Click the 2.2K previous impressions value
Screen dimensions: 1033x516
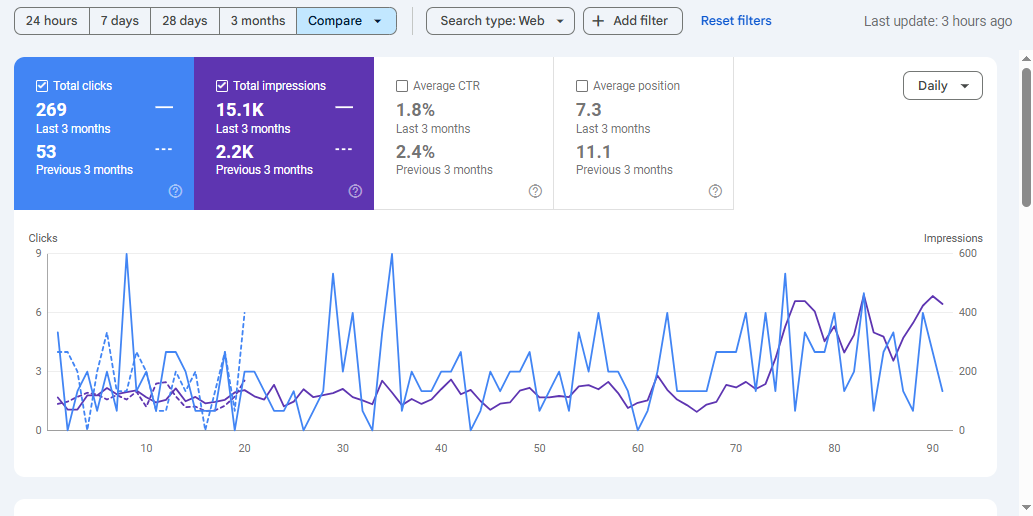tap(235, 152)
